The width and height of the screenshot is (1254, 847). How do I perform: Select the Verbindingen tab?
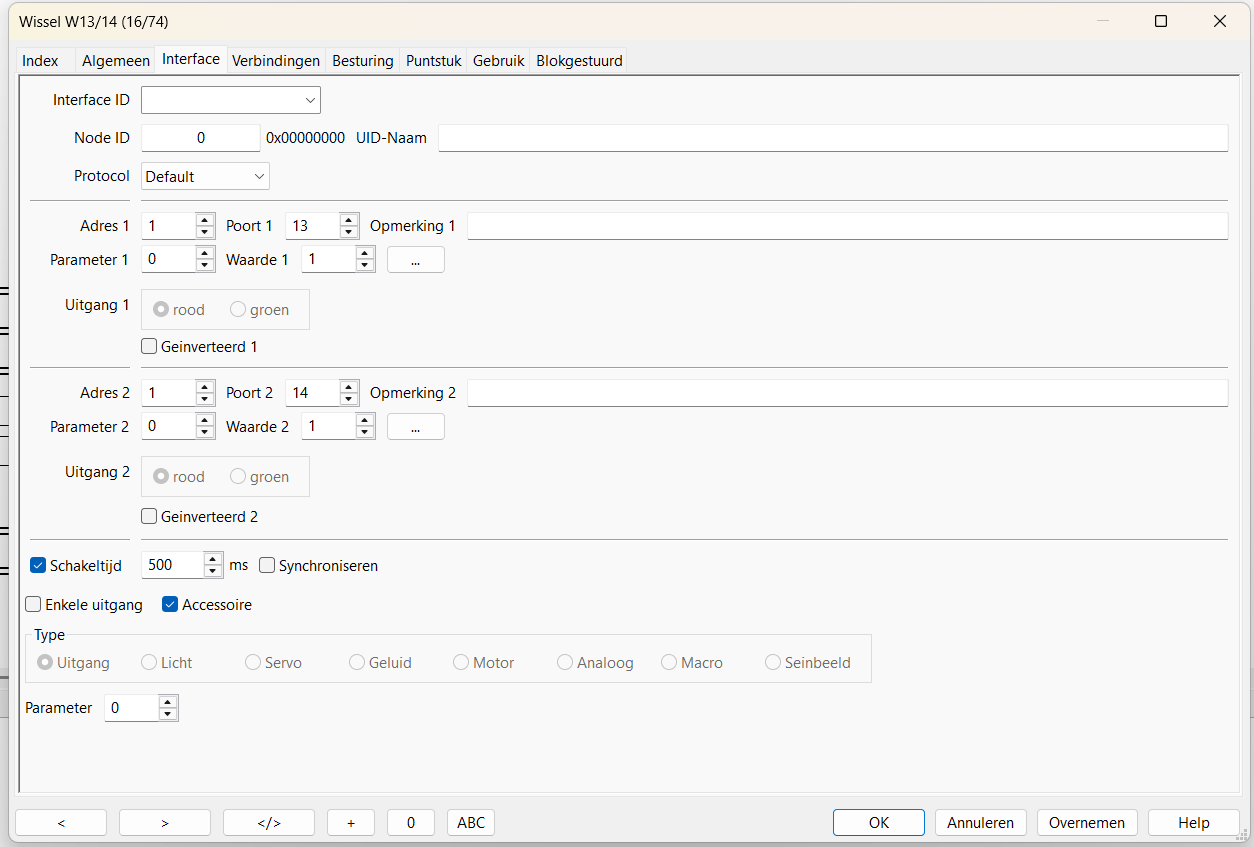coord(276,60)
